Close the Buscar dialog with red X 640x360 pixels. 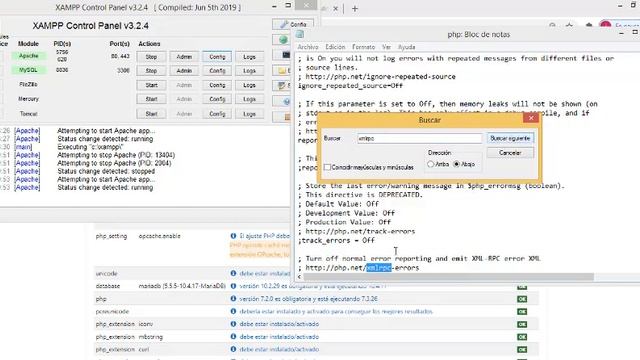pyautogui.click(x=531, y=118)
